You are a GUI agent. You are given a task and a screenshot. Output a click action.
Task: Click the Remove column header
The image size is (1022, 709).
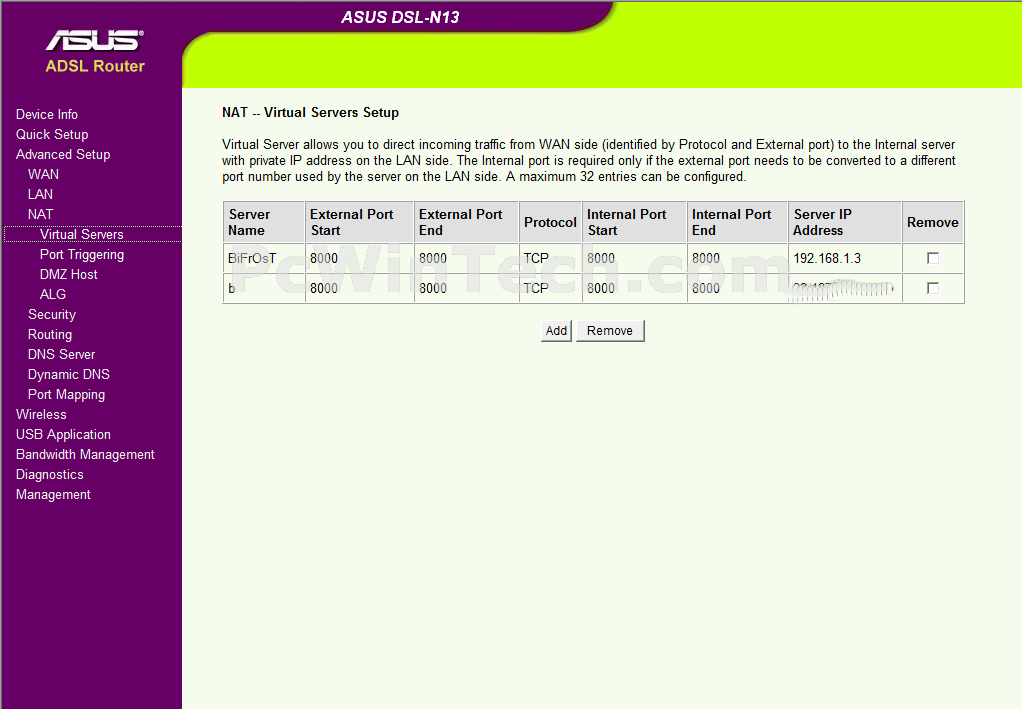click(x=933, y=222)
